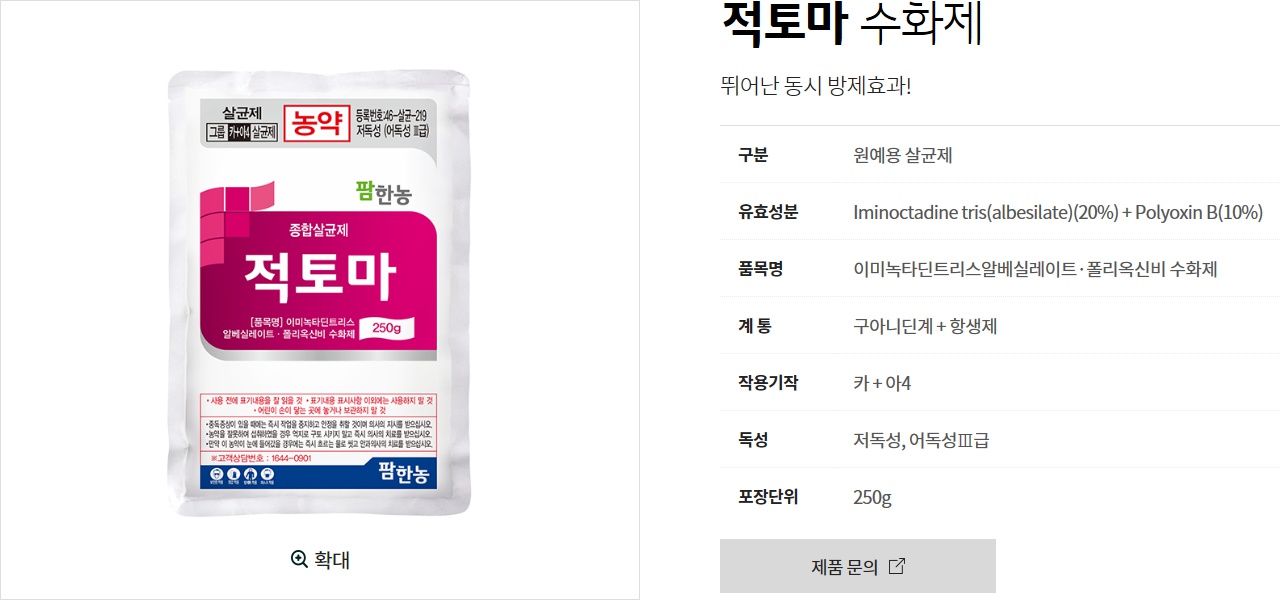
Task: Click the 250g weight label on the package
Action: click(x=386, y=327)
